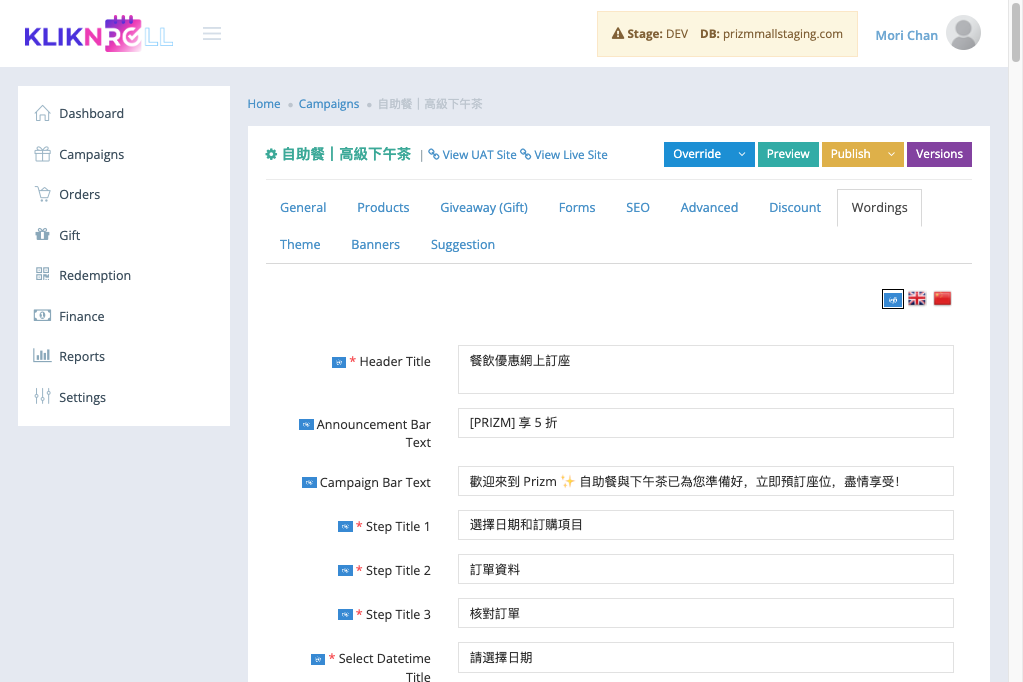Screen dimensions: 1023x682
Task: Click the Finance banknote icon
Action: pos(42,315)
